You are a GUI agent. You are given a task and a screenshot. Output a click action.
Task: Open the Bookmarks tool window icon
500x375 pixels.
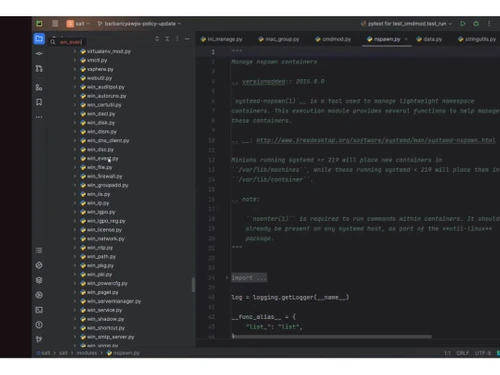pyautogui.click(x=39, y=102)
